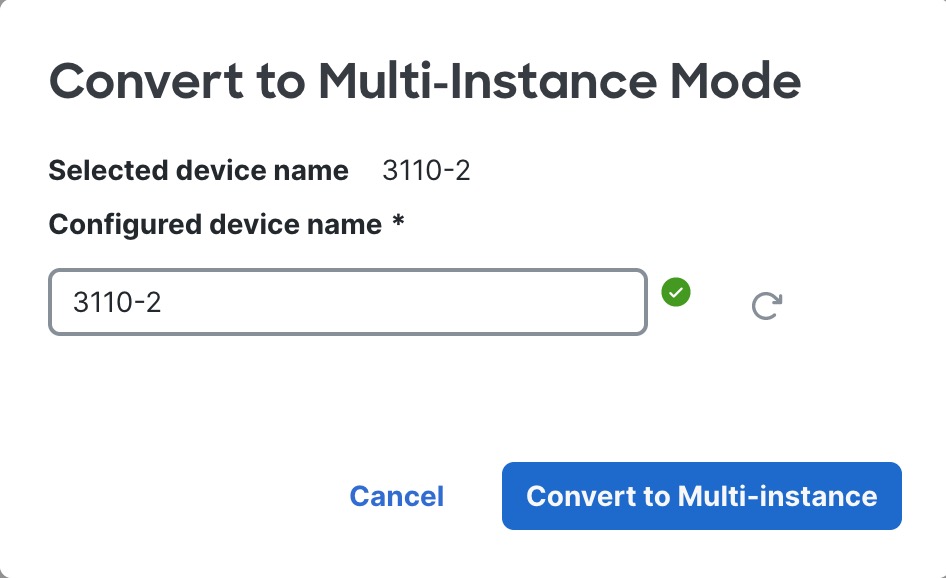Click the Cancel link
This screenshot has width=946, height=578.
[x=396, y=496]
